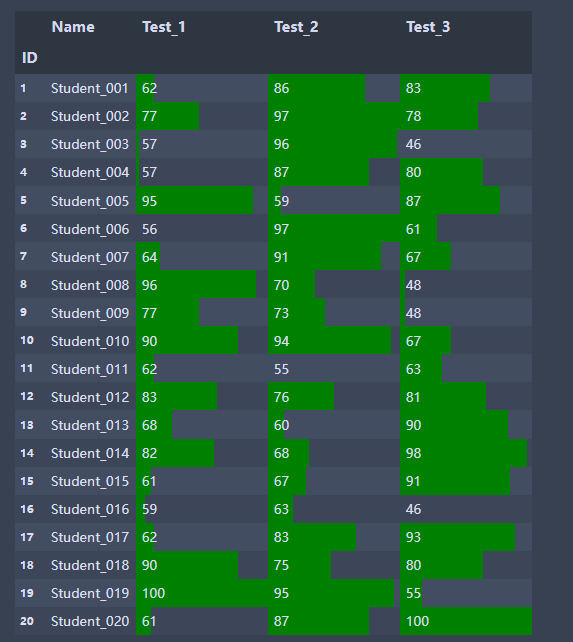Click Test_2 score 97 for Student_002
This screenshot has width=573, height=642.
click(334, 116)
